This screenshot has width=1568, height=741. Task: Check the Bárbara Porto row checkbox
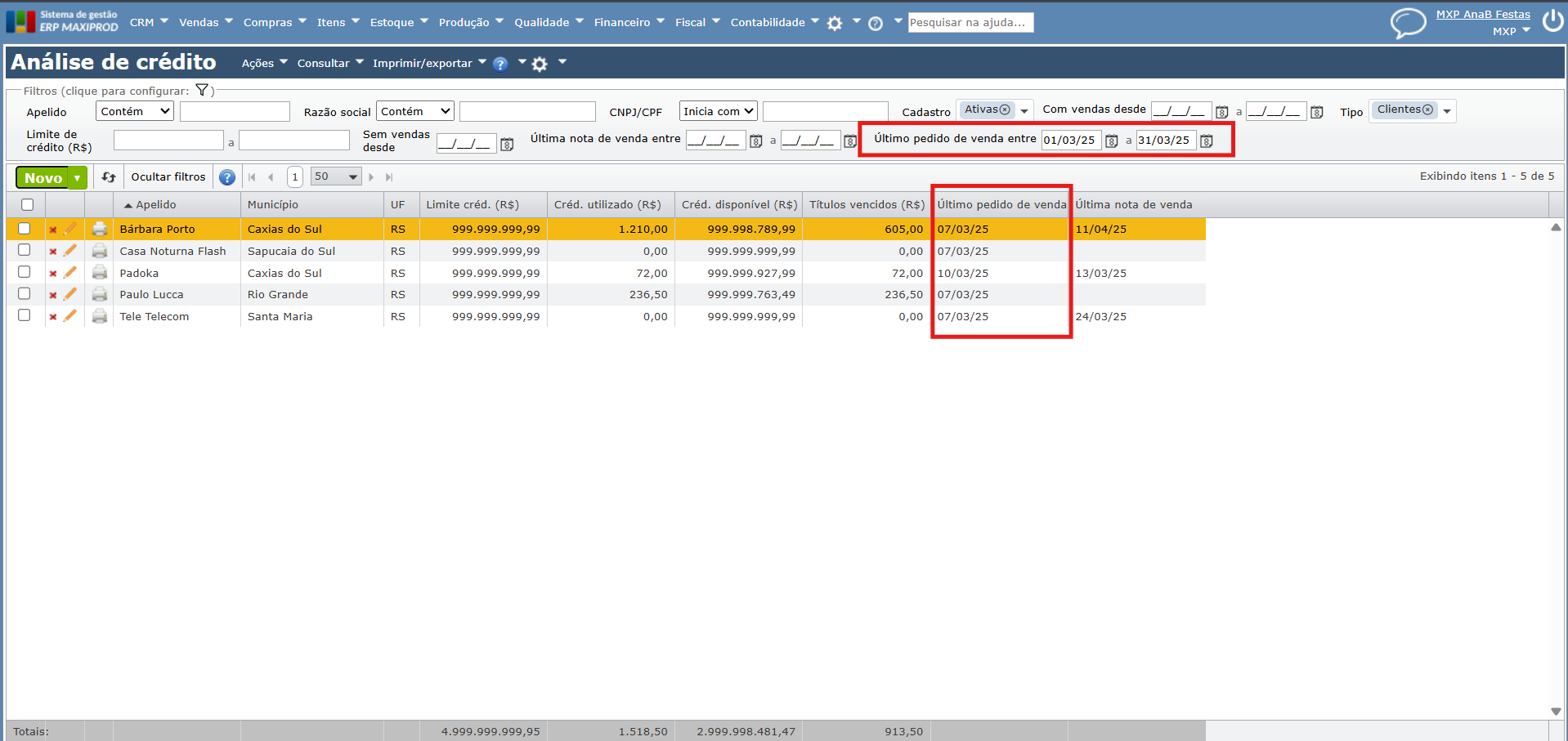click(x=25, y=229)
